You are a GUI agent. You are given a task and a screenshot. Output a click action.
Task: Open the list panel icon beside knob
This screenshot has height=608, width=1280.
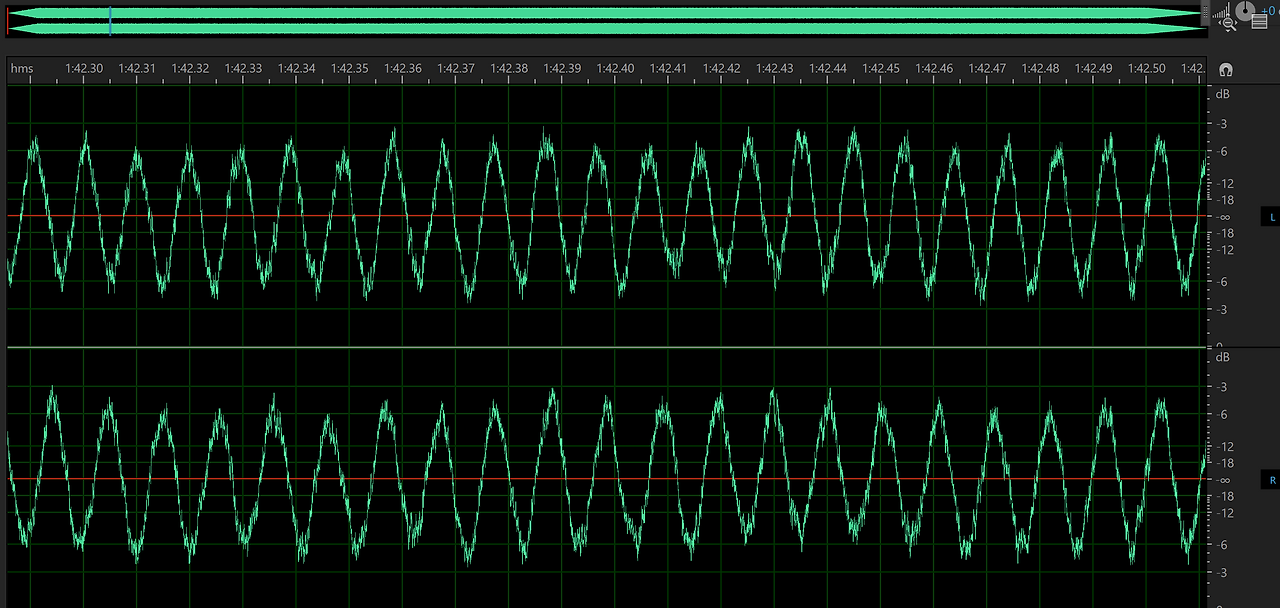1259,21
